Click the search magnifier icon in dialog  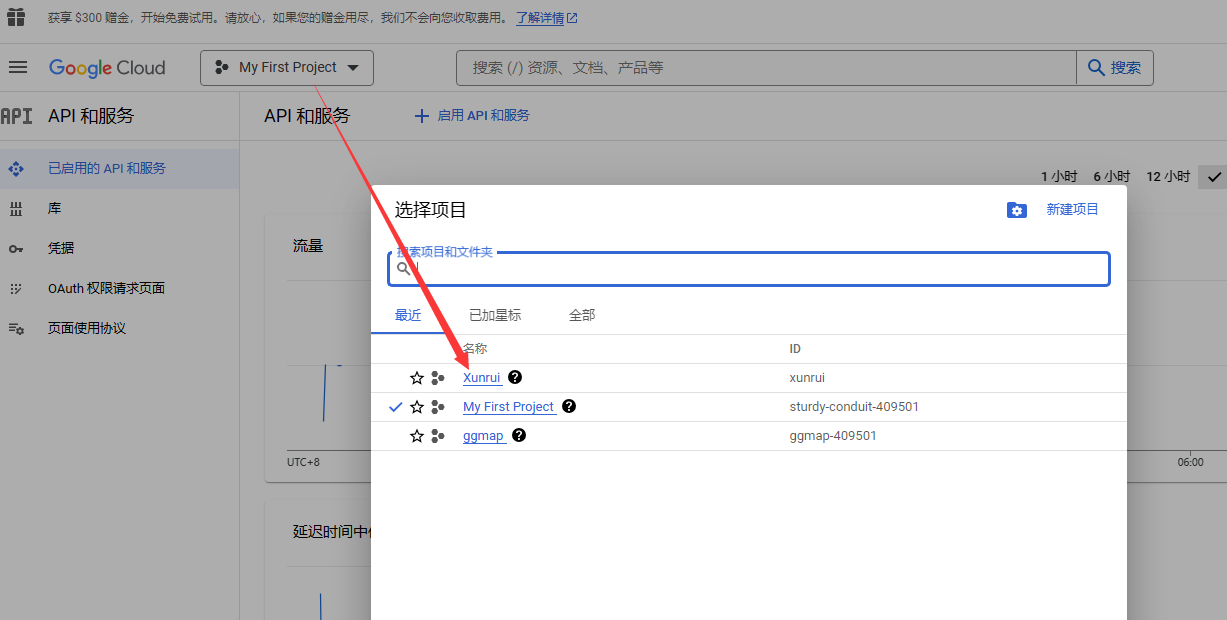404,268
